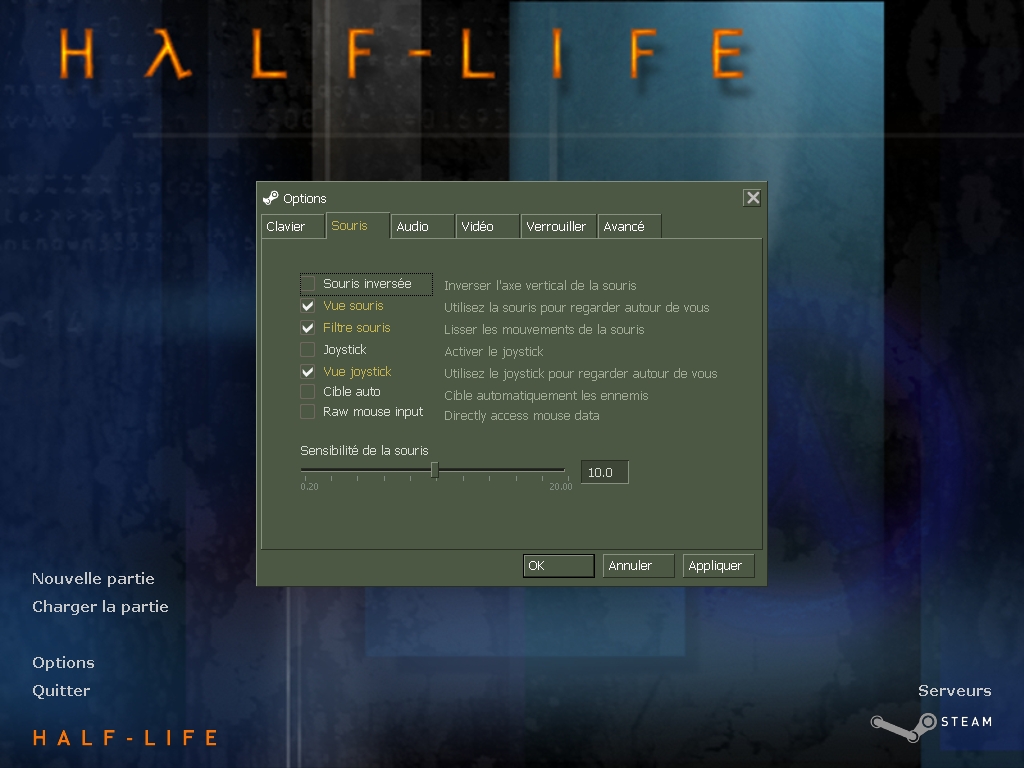
Task: Uncheck the Vue souris checkbox
Action: pos(308,306)
